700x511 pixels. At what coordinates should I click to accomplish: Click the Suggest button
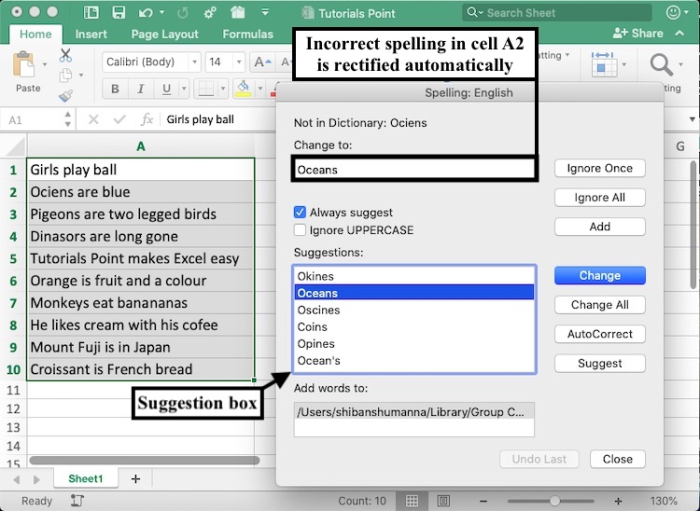pyautogui.click(x=600, y=363)
